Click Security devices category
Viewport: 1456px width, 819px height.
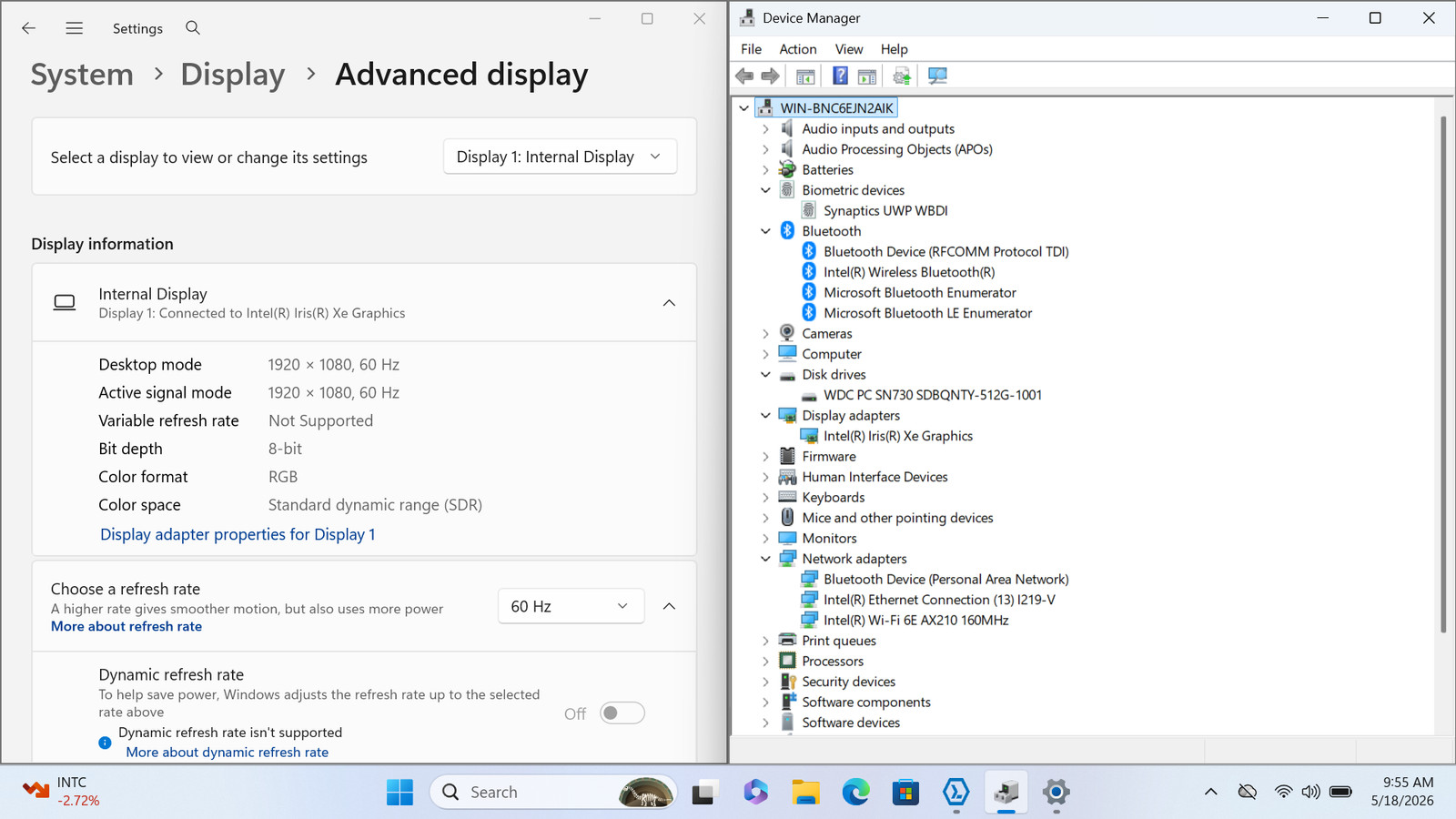click(848, 682)
